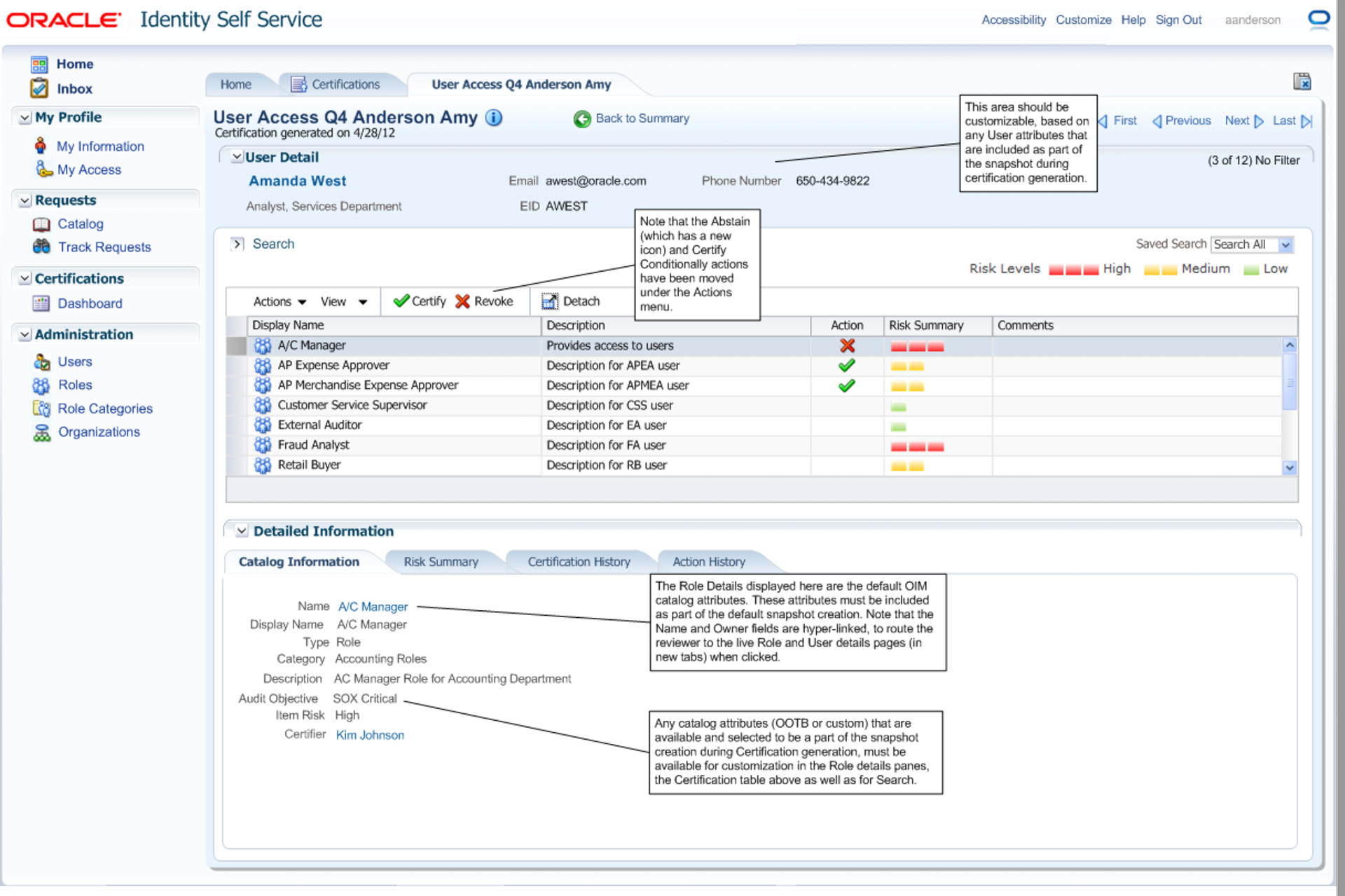This screenshot has width=1345, height=896.
Task: Go to First user record
Action: 1118,120
